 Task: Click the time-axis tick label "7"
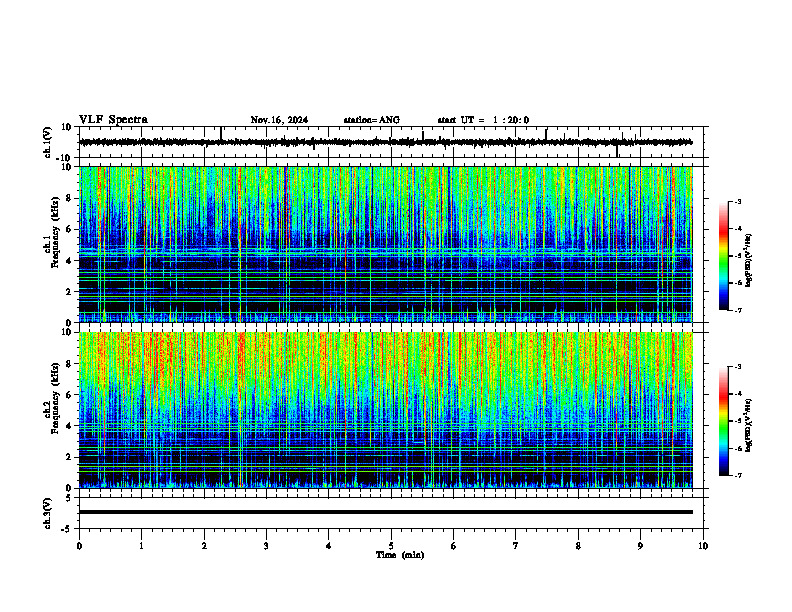(x=516, y=546)
